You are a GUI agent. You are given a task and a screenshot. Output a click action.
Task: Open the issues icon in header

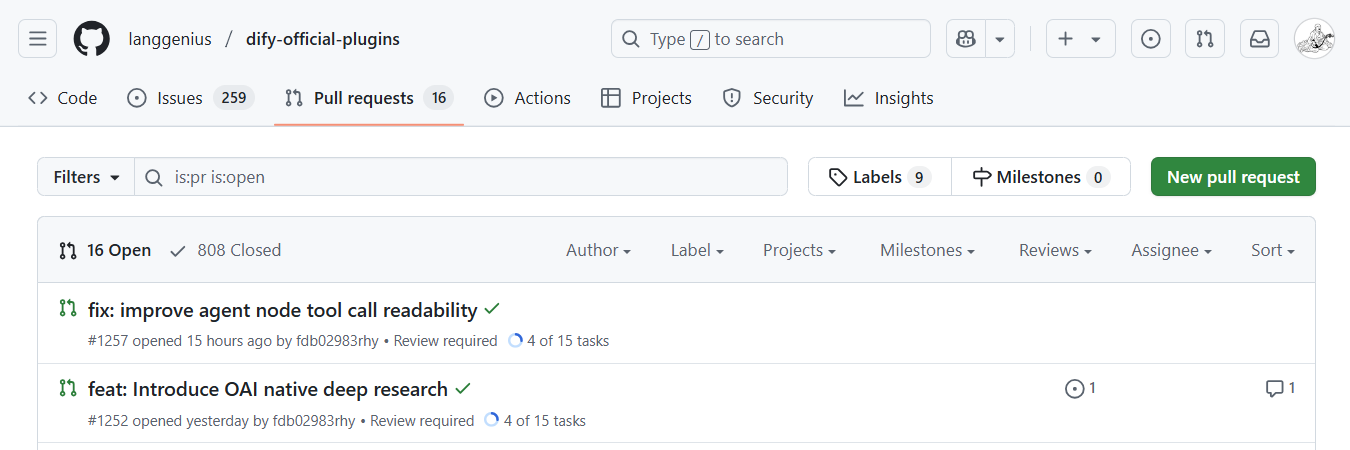tap(1151, 39)
